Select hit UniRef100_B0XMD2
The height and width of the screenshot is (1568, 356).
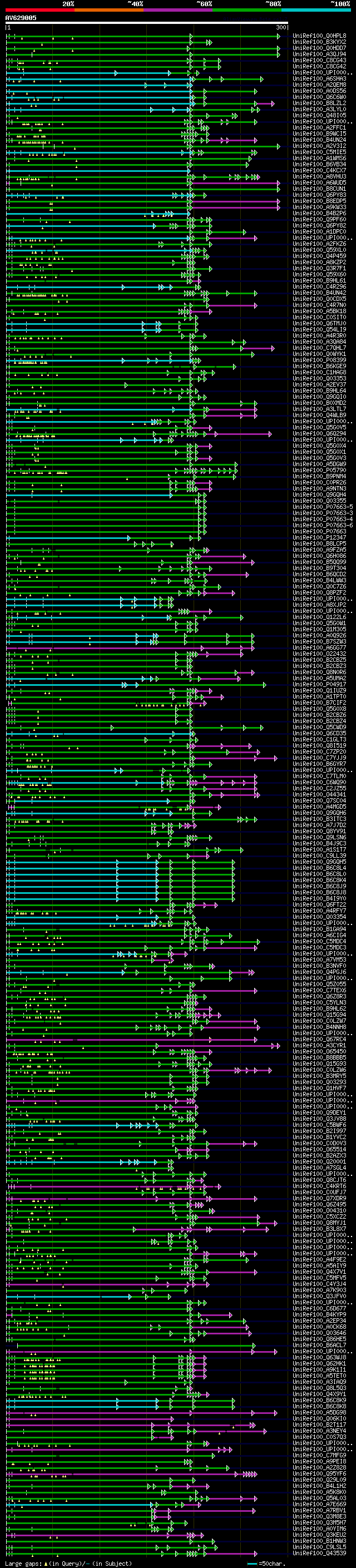click(x=319, y=403)
